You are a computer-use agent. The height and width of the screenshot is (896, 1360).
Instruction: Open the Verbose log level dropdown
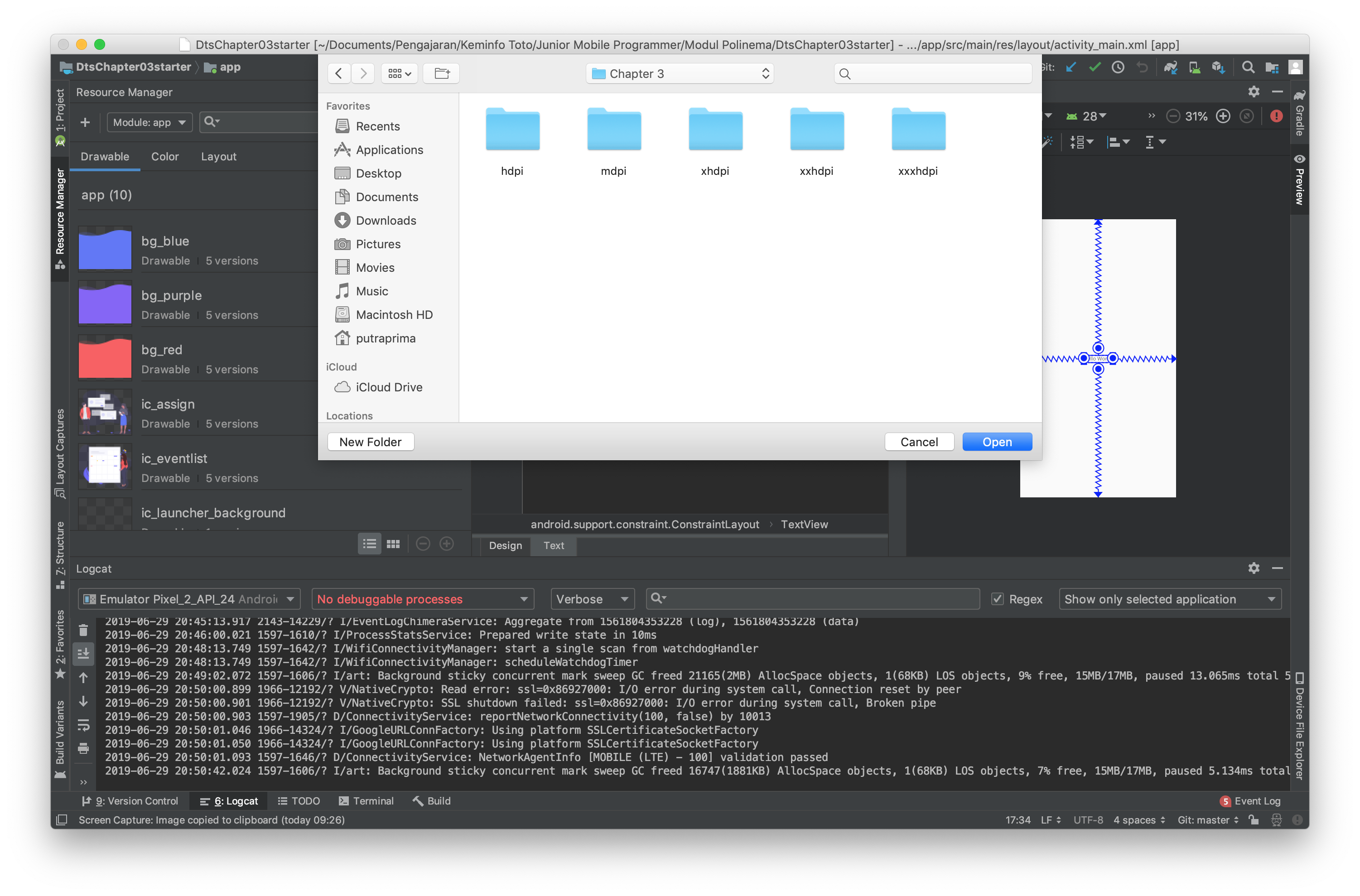[592, 598]
